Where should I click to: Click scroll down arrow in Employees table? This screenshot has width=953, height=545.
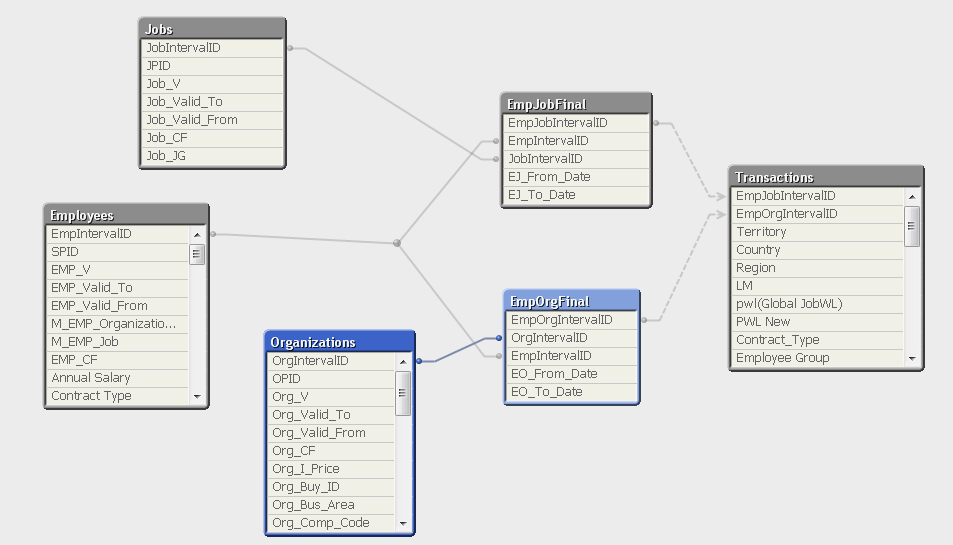(197, 396)
